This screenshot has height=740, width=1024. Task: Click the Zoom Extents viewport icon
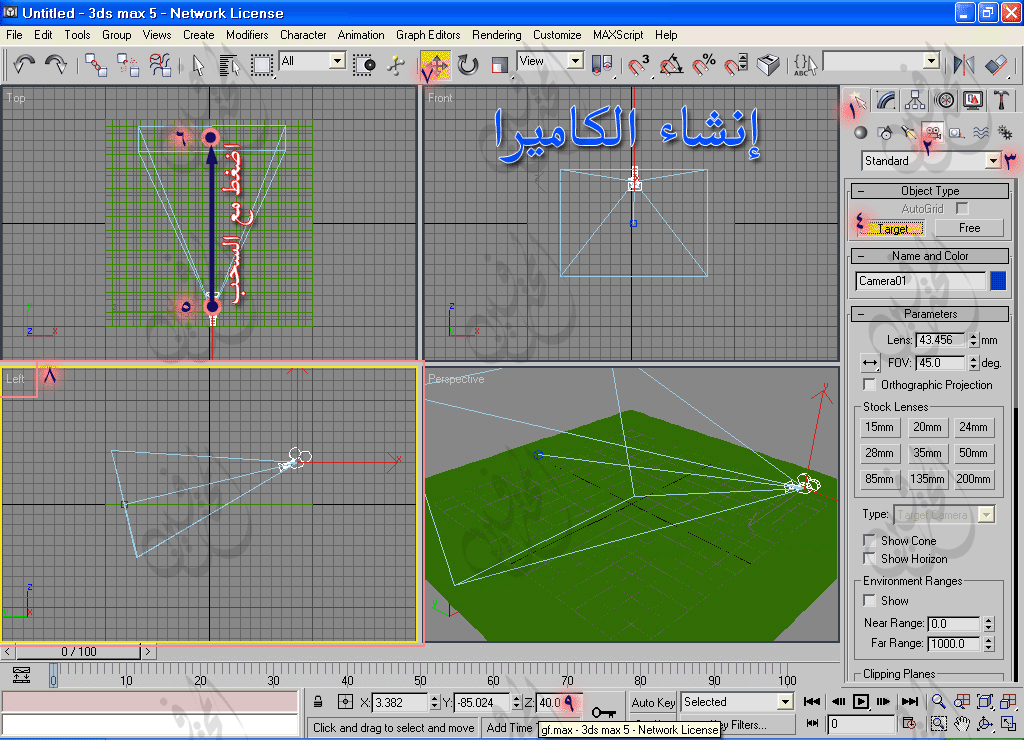click(985, 701)
